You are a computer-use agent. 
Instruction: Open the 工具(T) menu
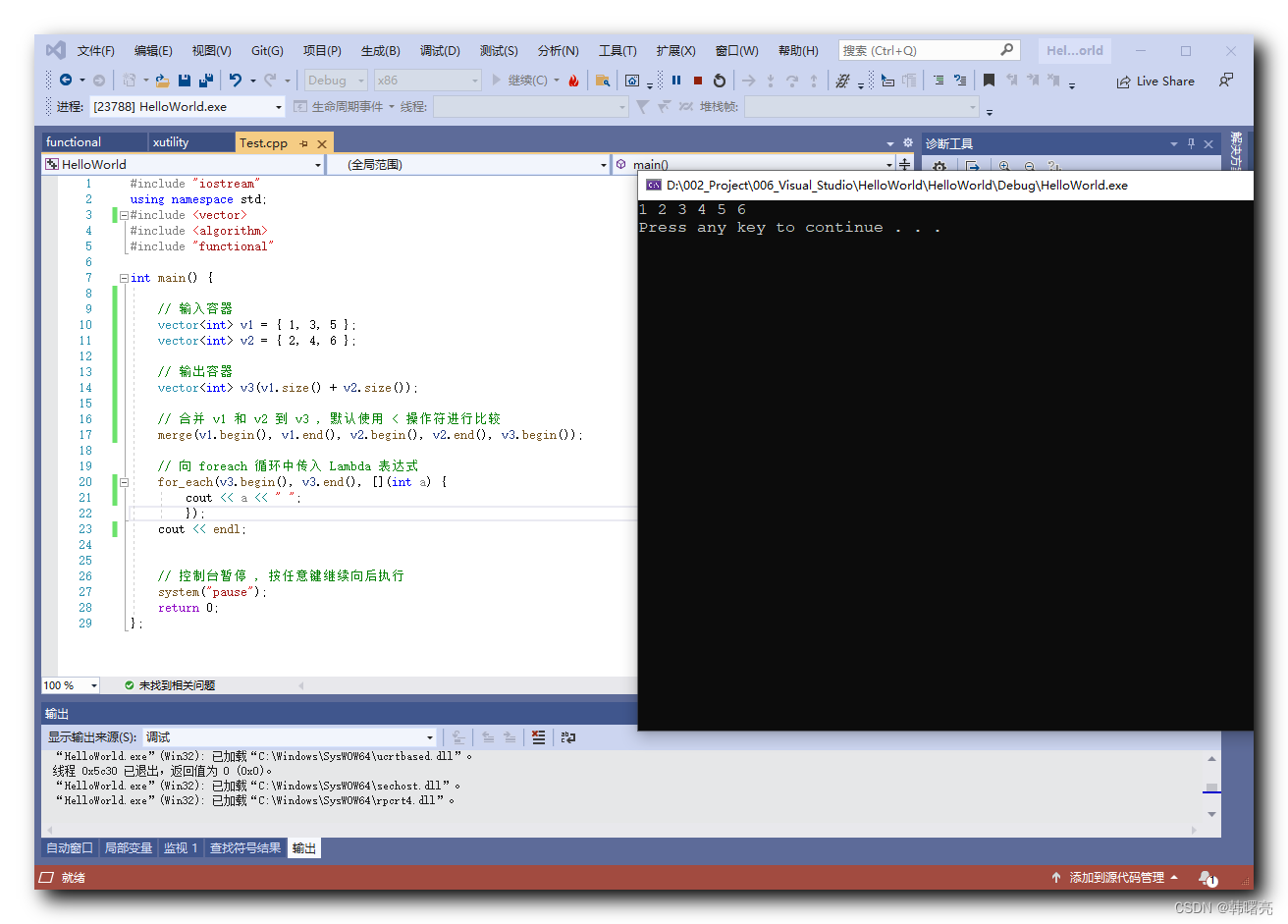[x=617, y=50]
